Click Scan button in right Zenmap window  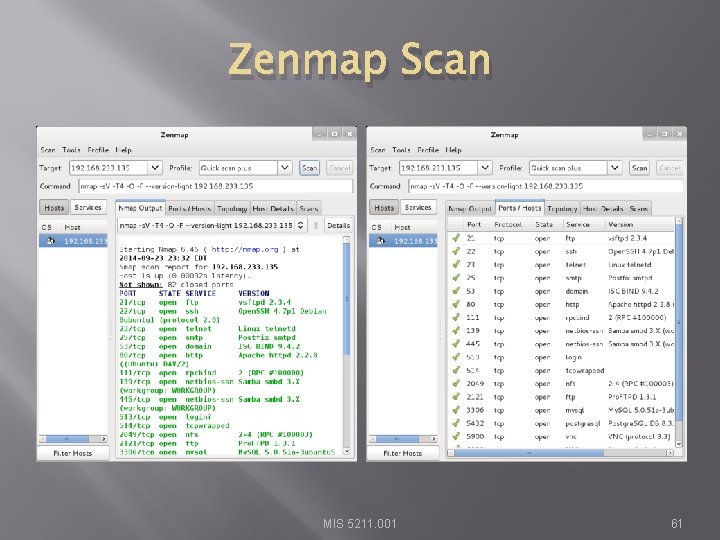(x=639, y=168)
